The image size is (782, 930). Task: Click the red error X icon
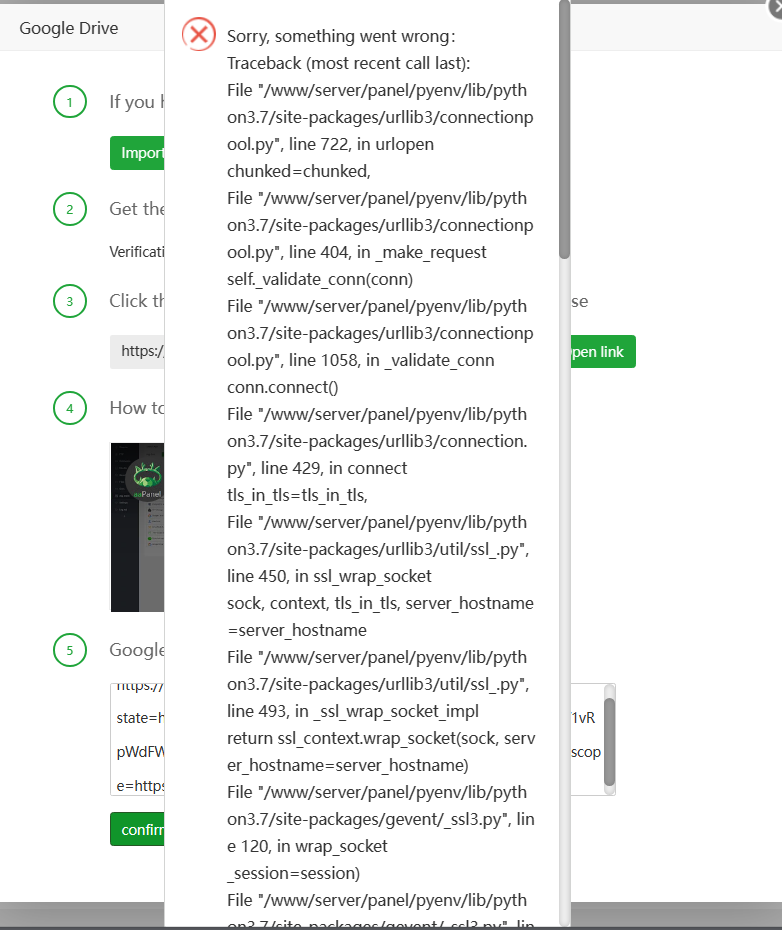point(199,35)
